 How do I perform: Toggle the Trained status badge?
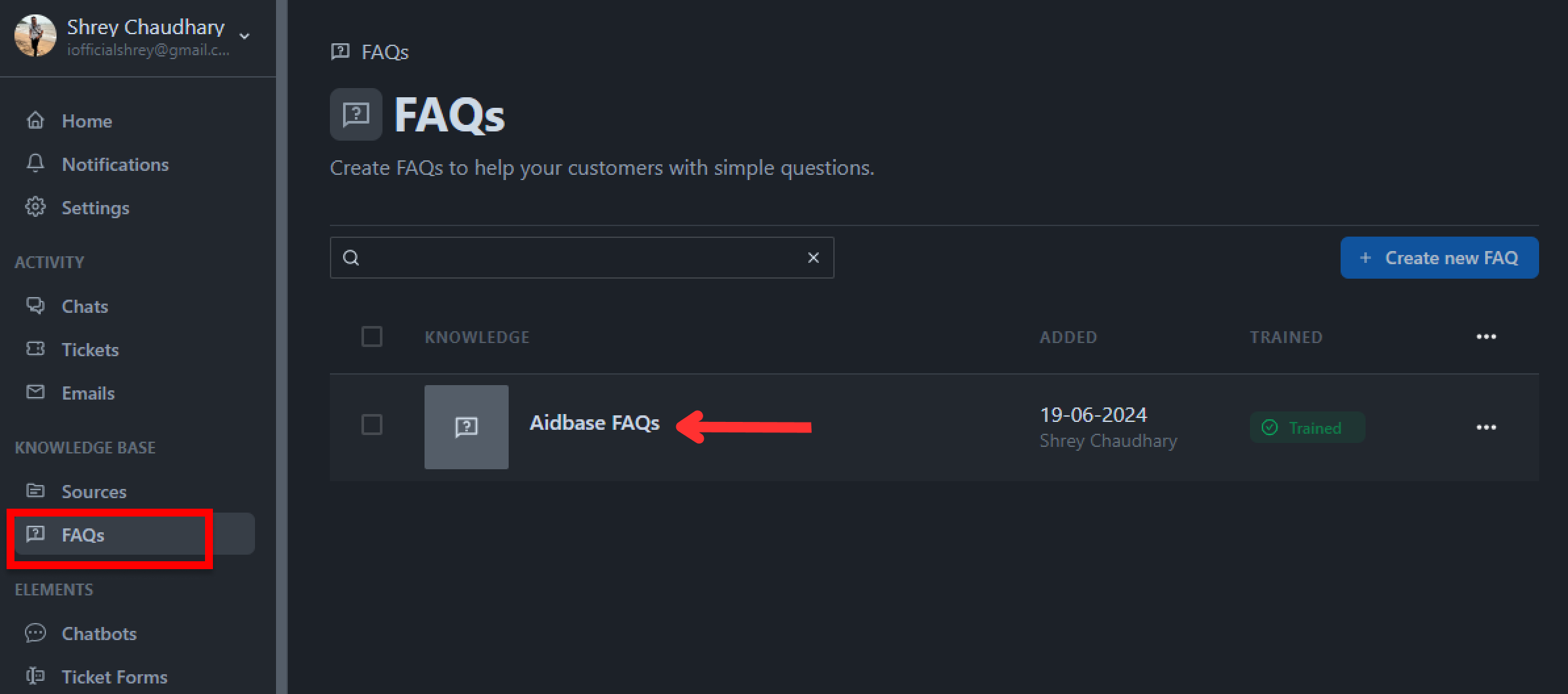point(1306,427)
